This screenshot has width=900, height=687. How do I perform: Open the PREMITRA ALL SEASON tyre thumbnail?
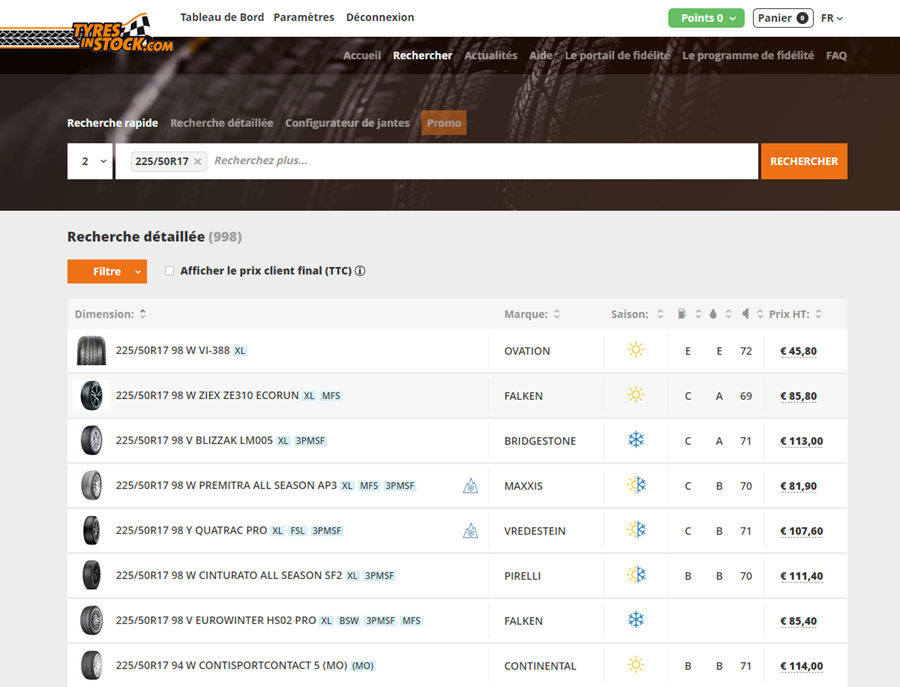point(91,486)
